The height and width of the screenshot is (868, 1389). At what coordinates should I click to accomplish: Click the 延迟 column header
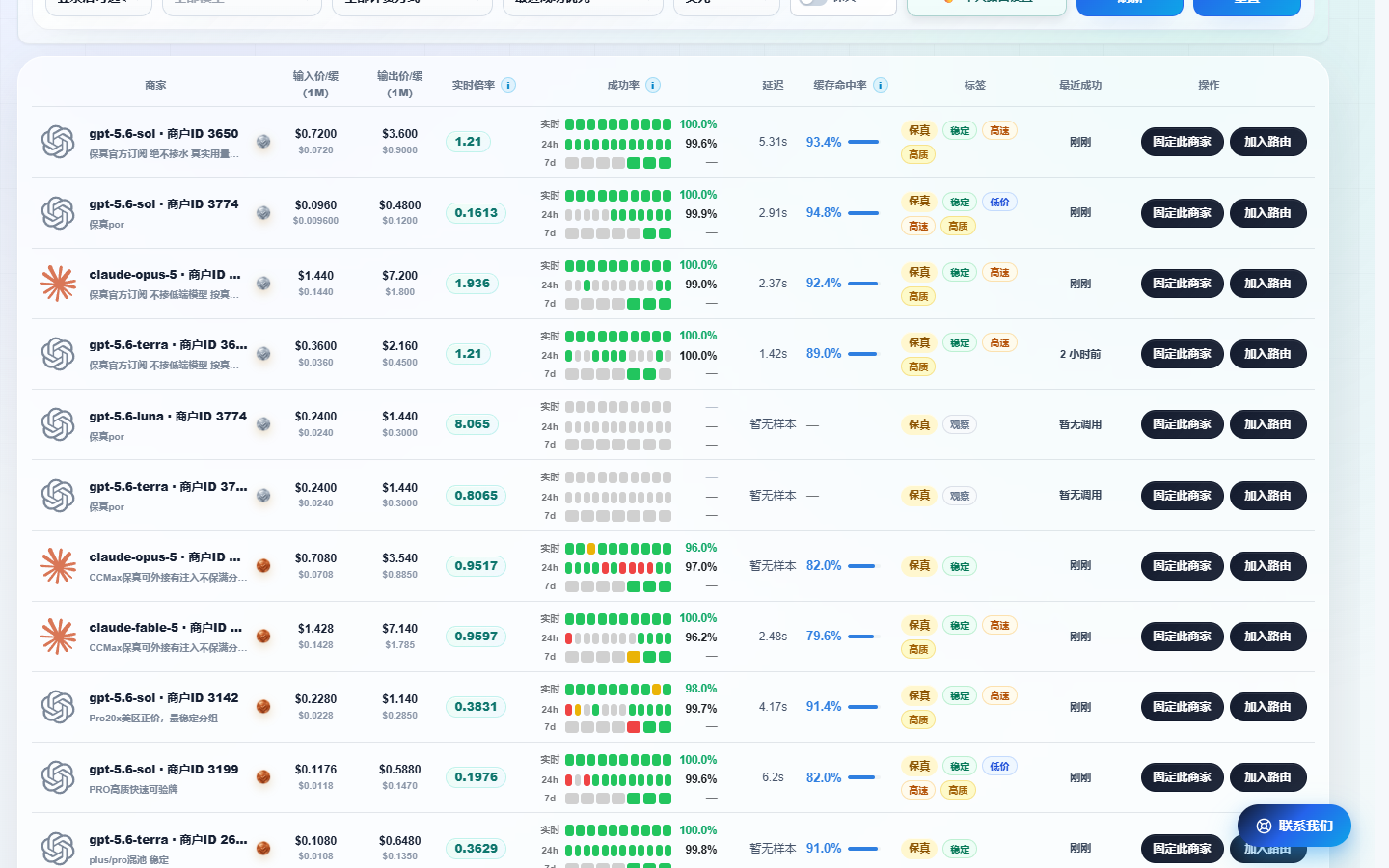(x=773, y=85)
